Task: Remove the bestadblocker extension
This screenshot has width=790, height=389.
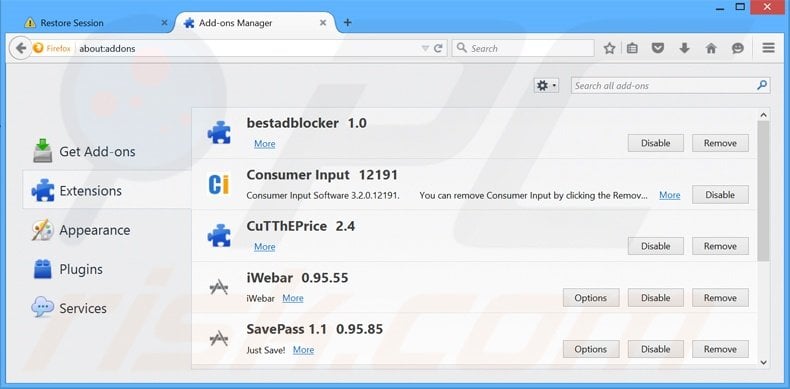Action: pyautogui.click(x=720, y=143)
